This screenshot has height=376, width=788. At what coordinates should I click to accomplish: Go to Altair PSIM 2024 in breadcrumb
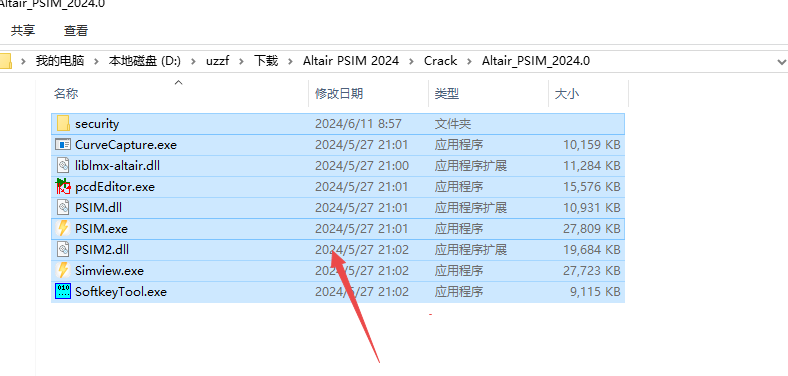point(351,61)
